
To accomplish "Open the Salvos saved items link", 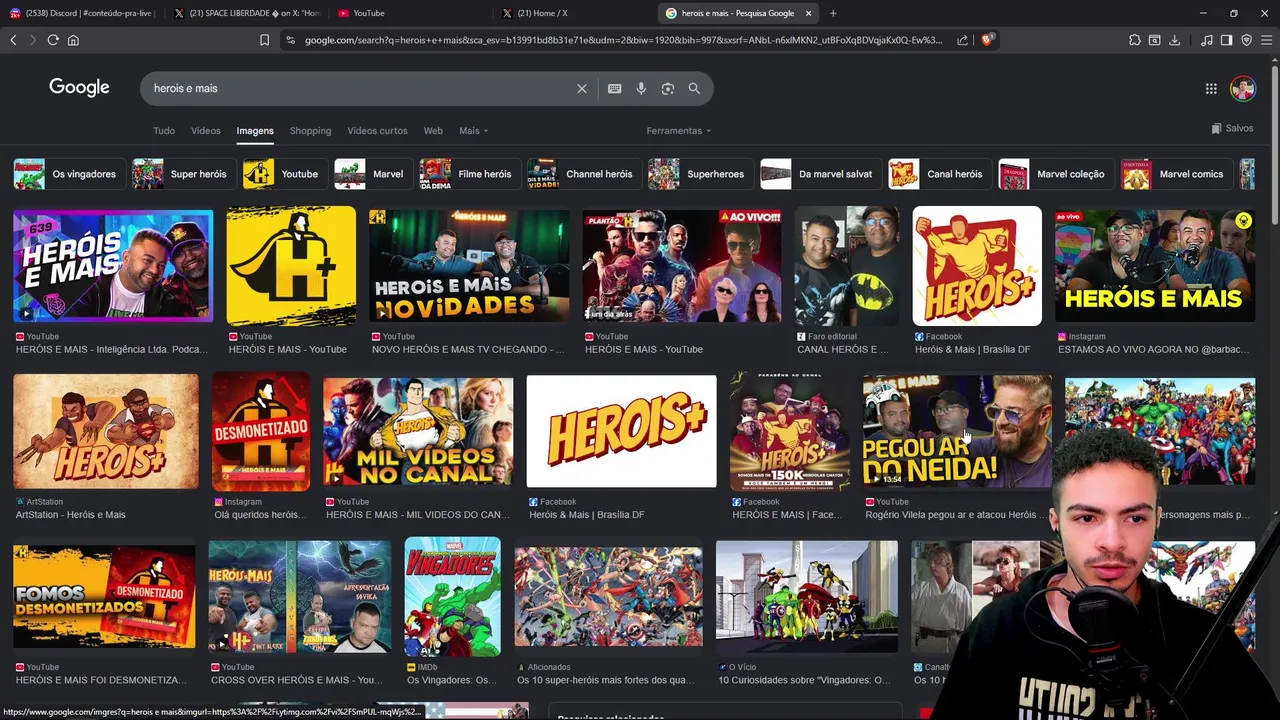I will click(1232, 128).
